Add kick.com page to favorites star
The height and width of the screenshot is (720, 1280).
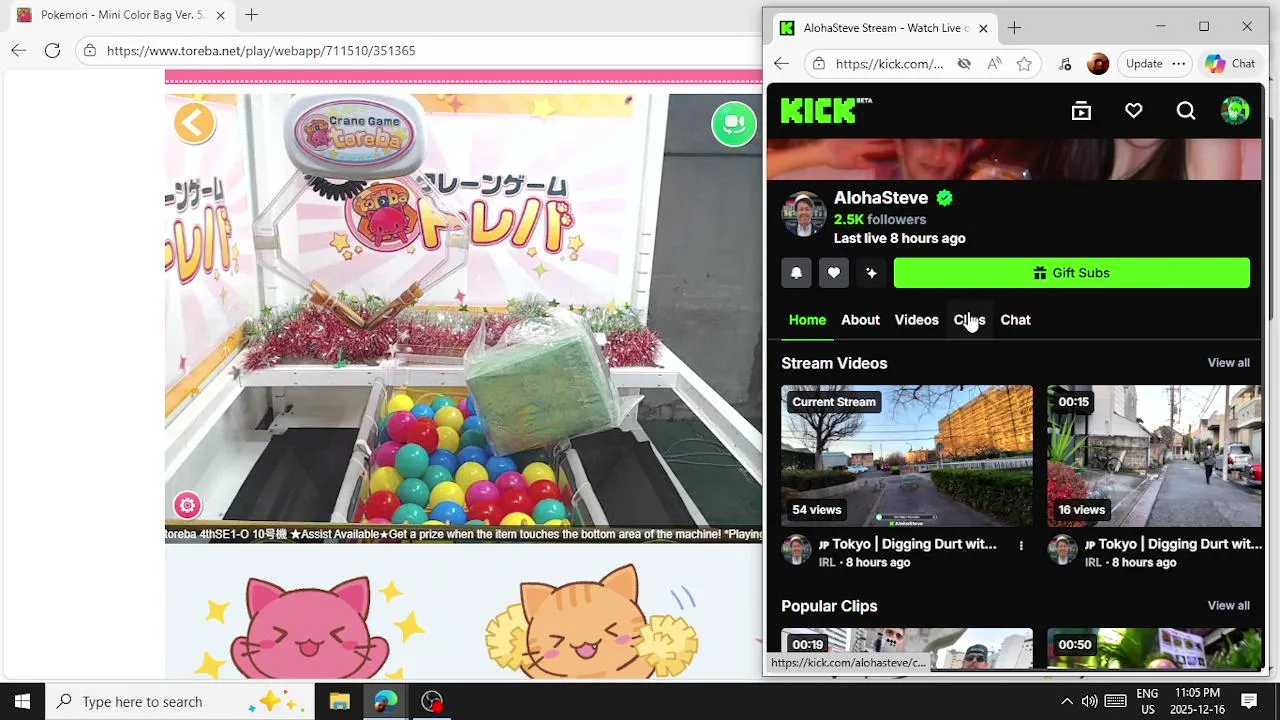pos(1024,63)
